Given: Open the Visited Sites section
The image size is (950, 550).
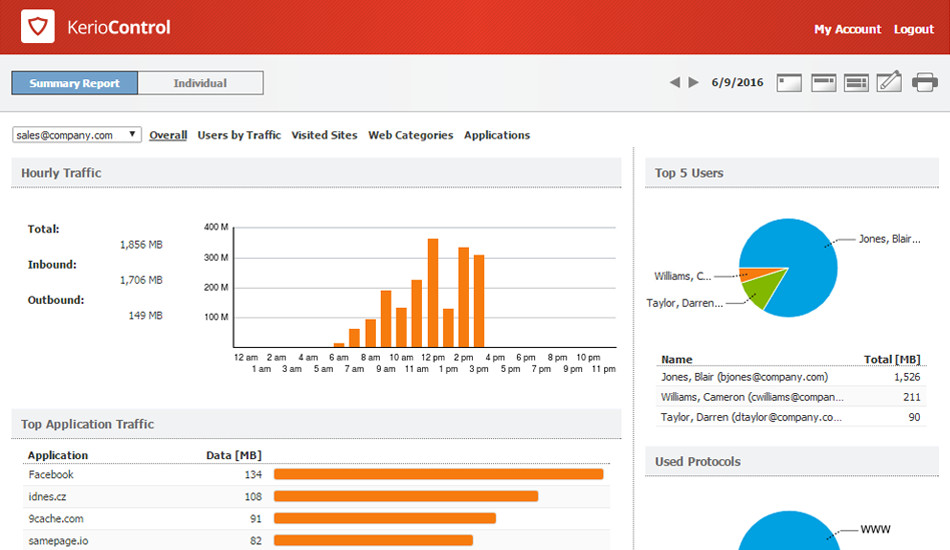Looking at the screenshot, I should click(x=324, y=135).
